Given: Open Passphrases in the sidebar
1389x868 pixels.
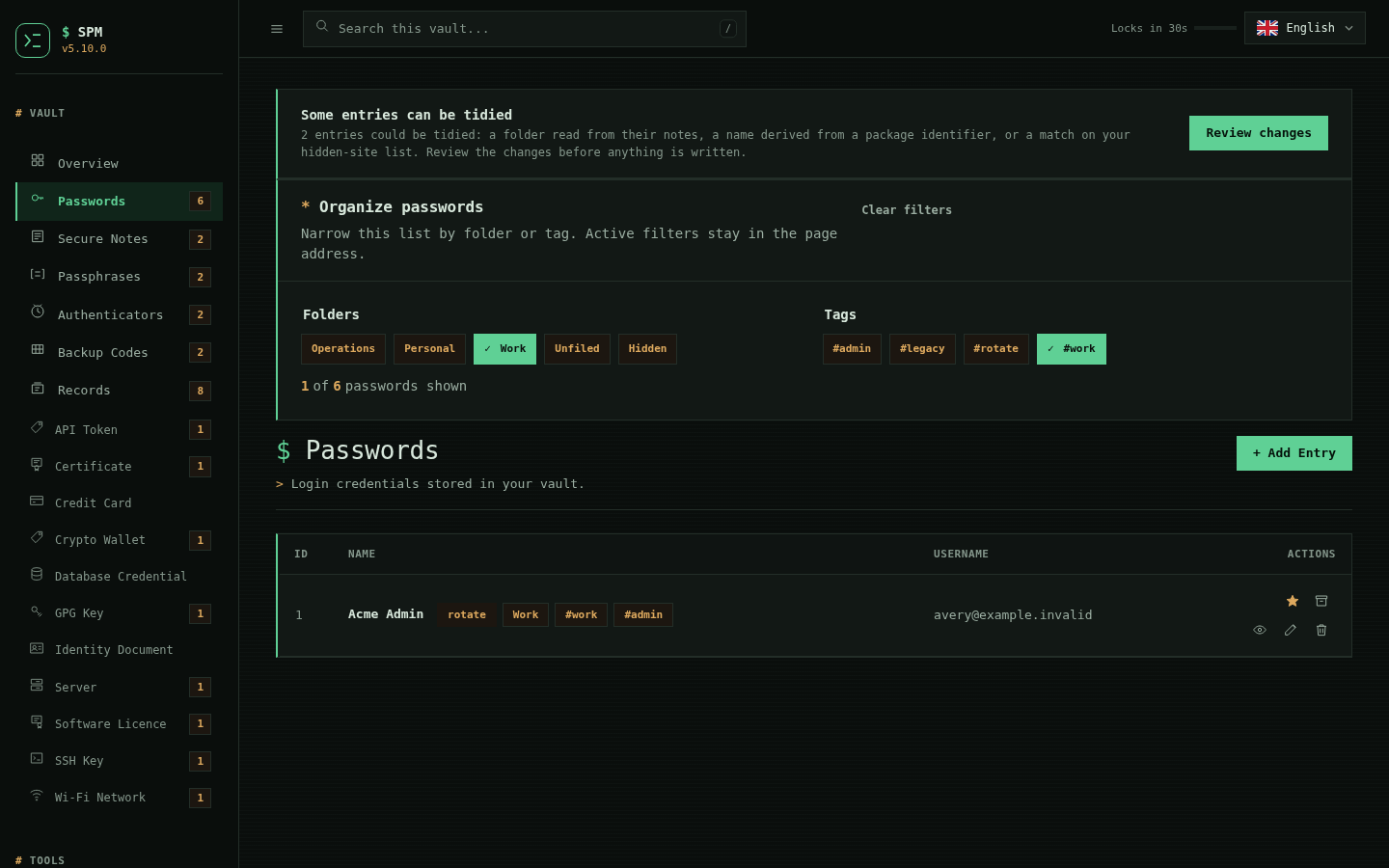Looking at the screenshot, I should (x=120, y=277).
